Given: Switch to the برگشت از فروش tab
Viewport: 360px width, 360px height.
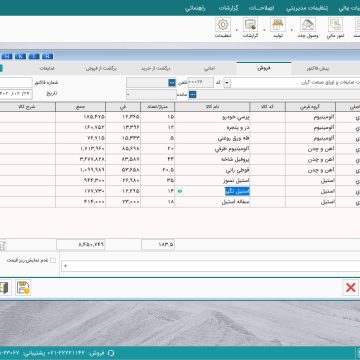Looking at the screenshot, I should point(102,68).
